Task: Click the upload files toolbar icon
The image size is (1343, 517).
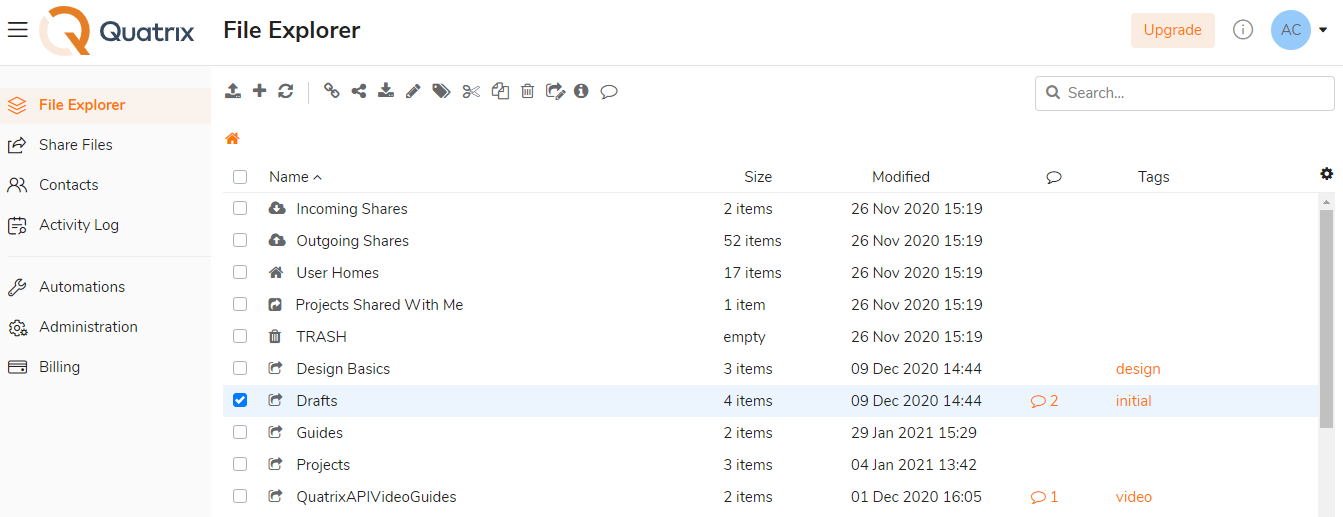Action: pyautogui.click(x=232, y=91)
